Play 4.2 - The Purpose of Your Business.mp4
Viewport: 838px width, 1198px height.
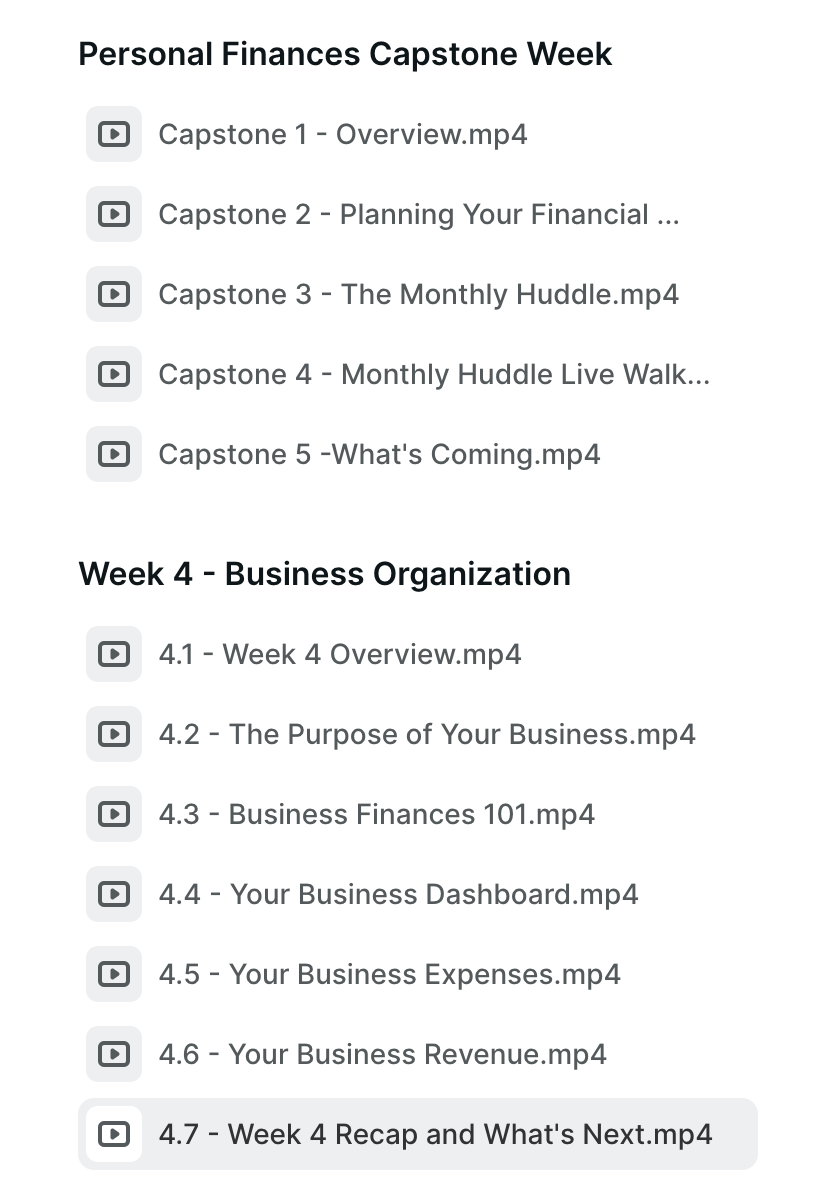[426, 734]
